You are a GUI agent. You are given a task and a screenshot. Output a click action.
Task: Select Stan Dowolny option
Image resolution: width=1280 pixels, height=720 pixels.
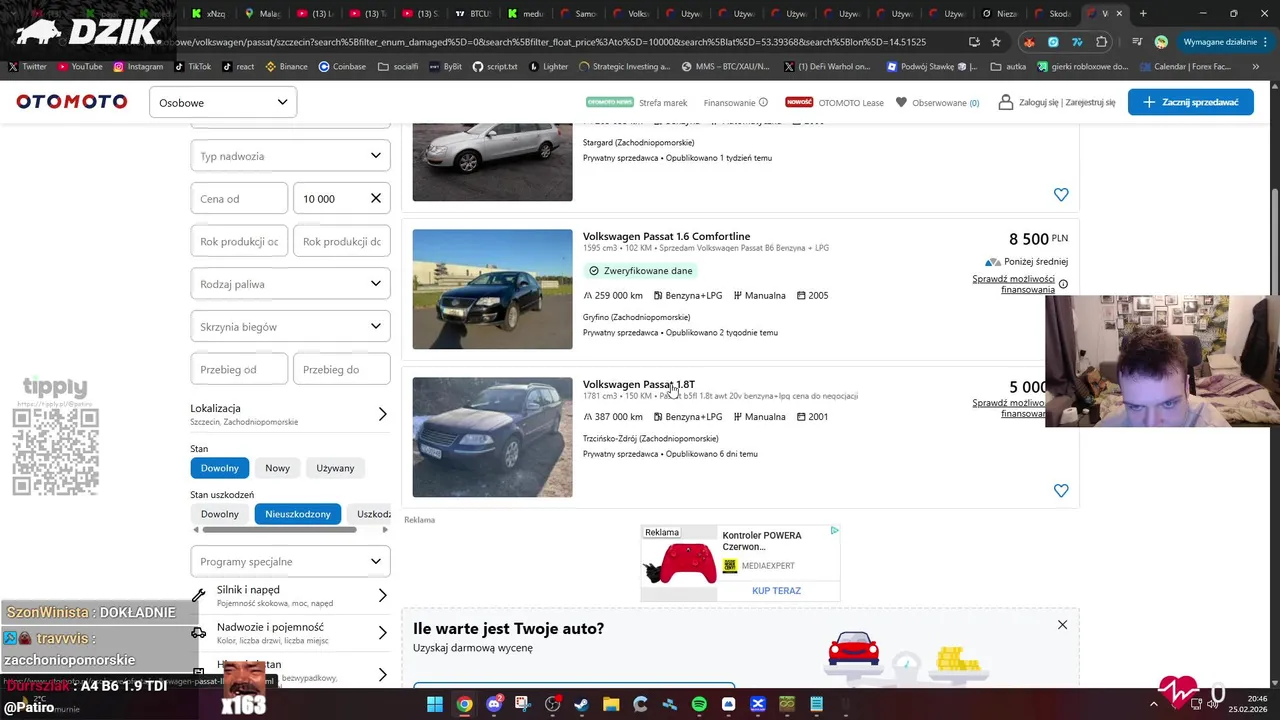tap(220, 468)
